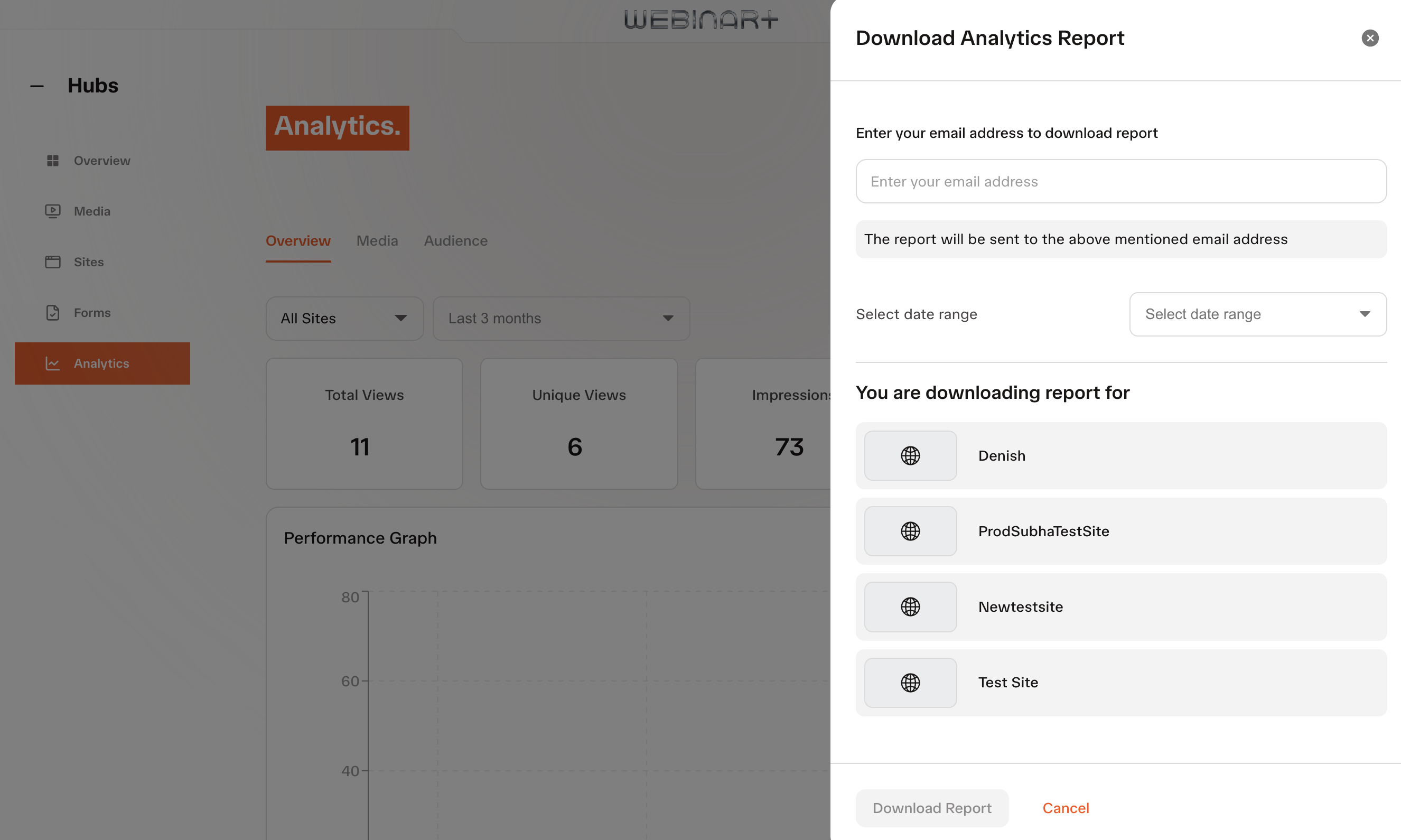The width and height of the screenshot is (1401, 840).
Task: Open the Last 3 months dropdown
Action: (561, 319)
